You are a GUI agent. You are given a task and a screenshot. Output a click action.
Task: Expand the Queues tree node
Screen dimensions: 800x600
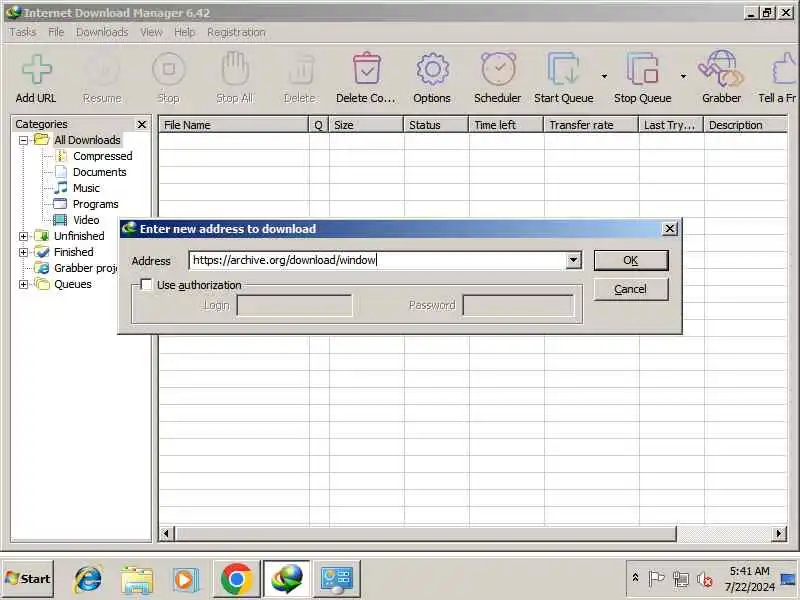pos(23,284)
